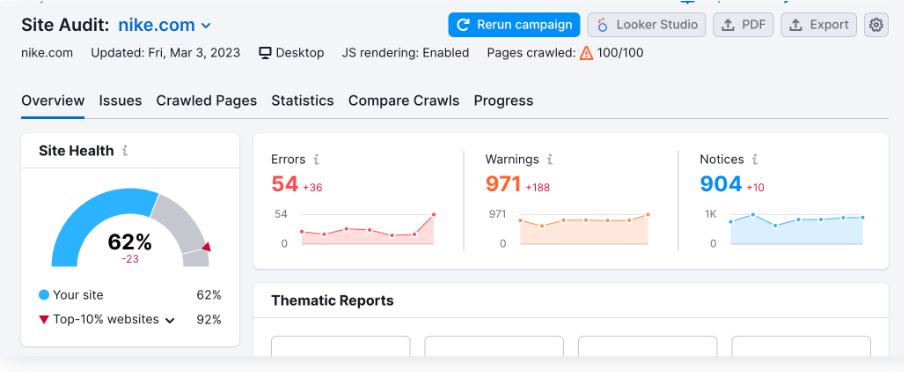The width and height of the screenshot is (904, 372).
Task: Click the Warnings info icon
Action: 550,159
